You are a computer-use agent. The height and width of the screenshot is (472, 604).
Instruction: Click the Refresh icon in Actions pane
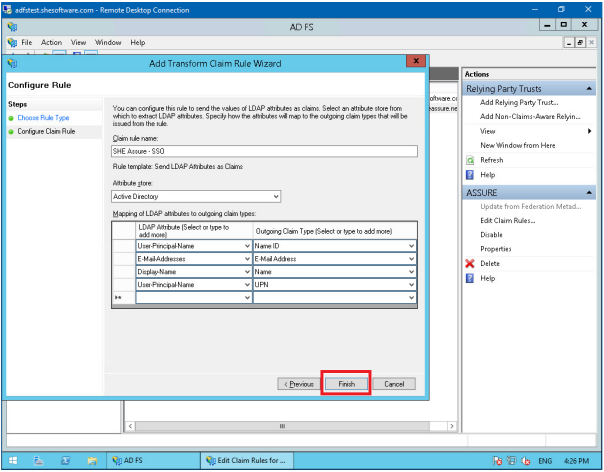click(470, 160)
